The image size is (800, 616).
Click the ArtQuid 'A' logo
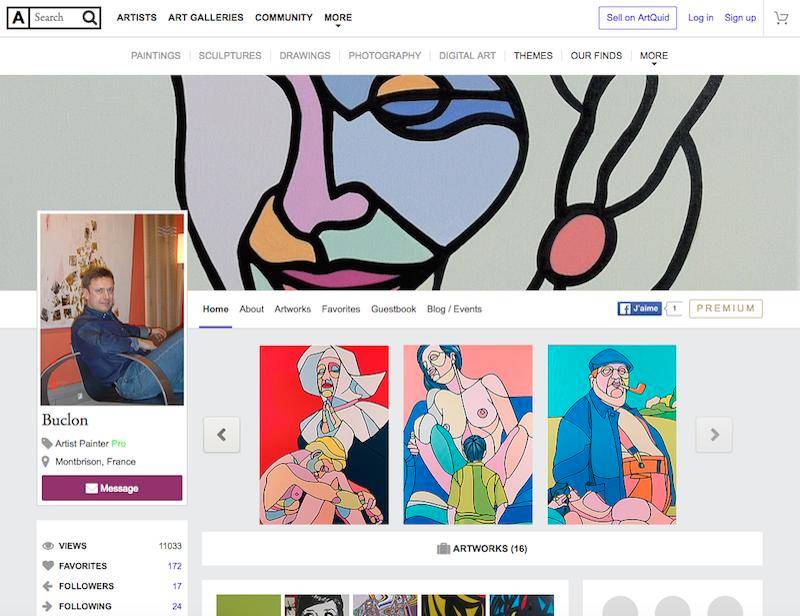(x=18, y=18)
